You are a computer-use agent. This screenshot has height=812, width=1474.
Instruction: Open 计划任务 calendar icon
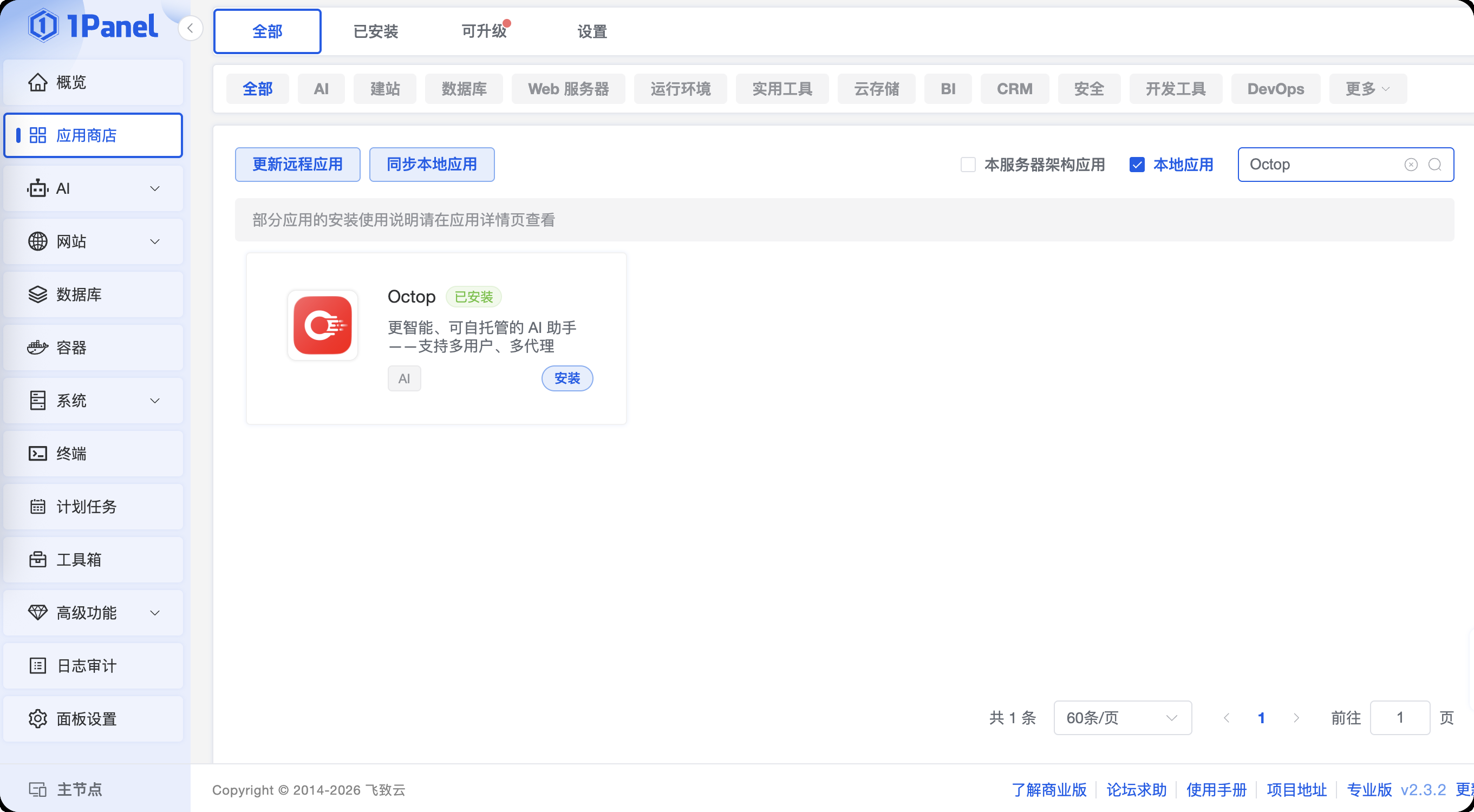point(38,507)
